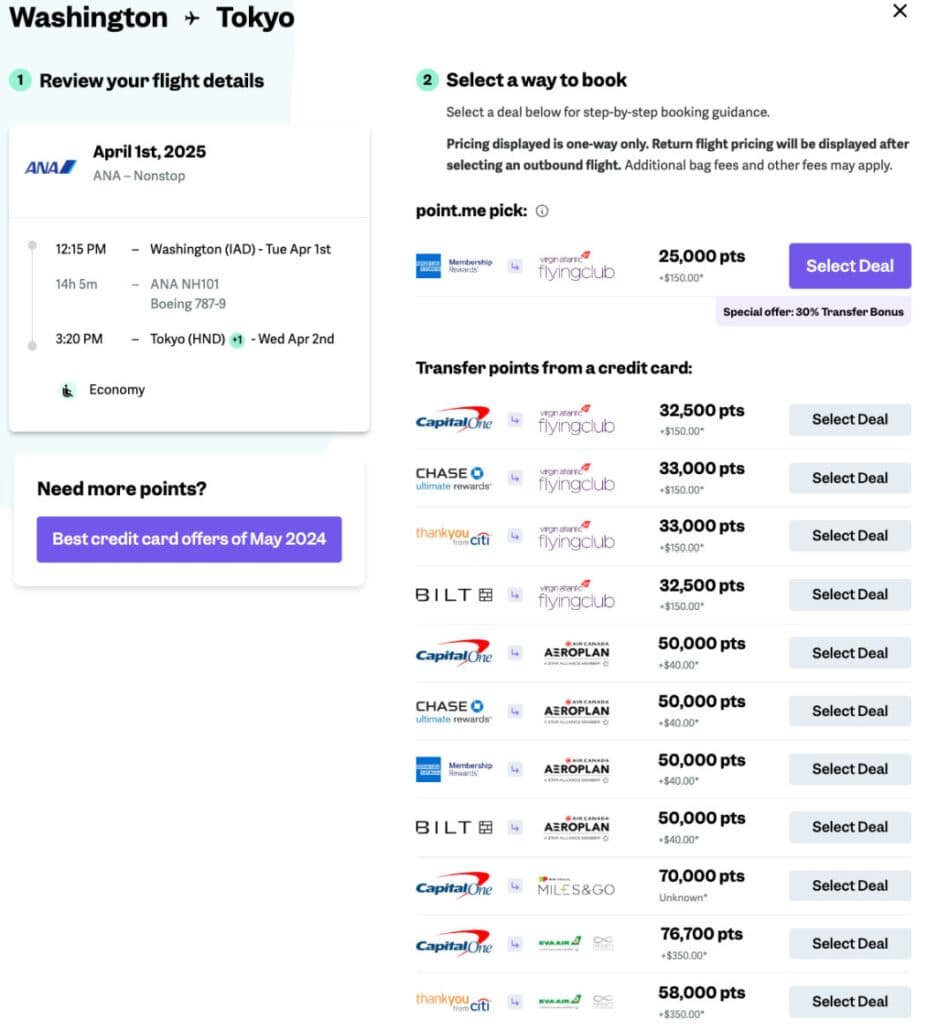Click the Bilt logo for the Aeroplan deal
This screenshot has width=927, height=1024.
[454, 827]
